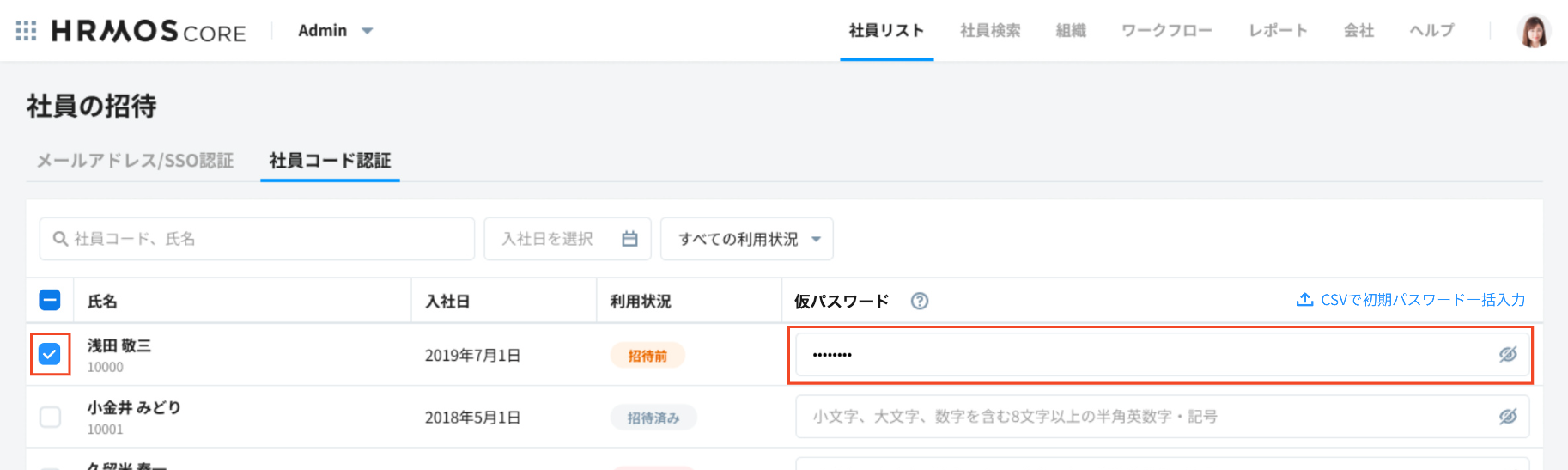Click the help icon beside 仮パスワード

coord(920,301)
